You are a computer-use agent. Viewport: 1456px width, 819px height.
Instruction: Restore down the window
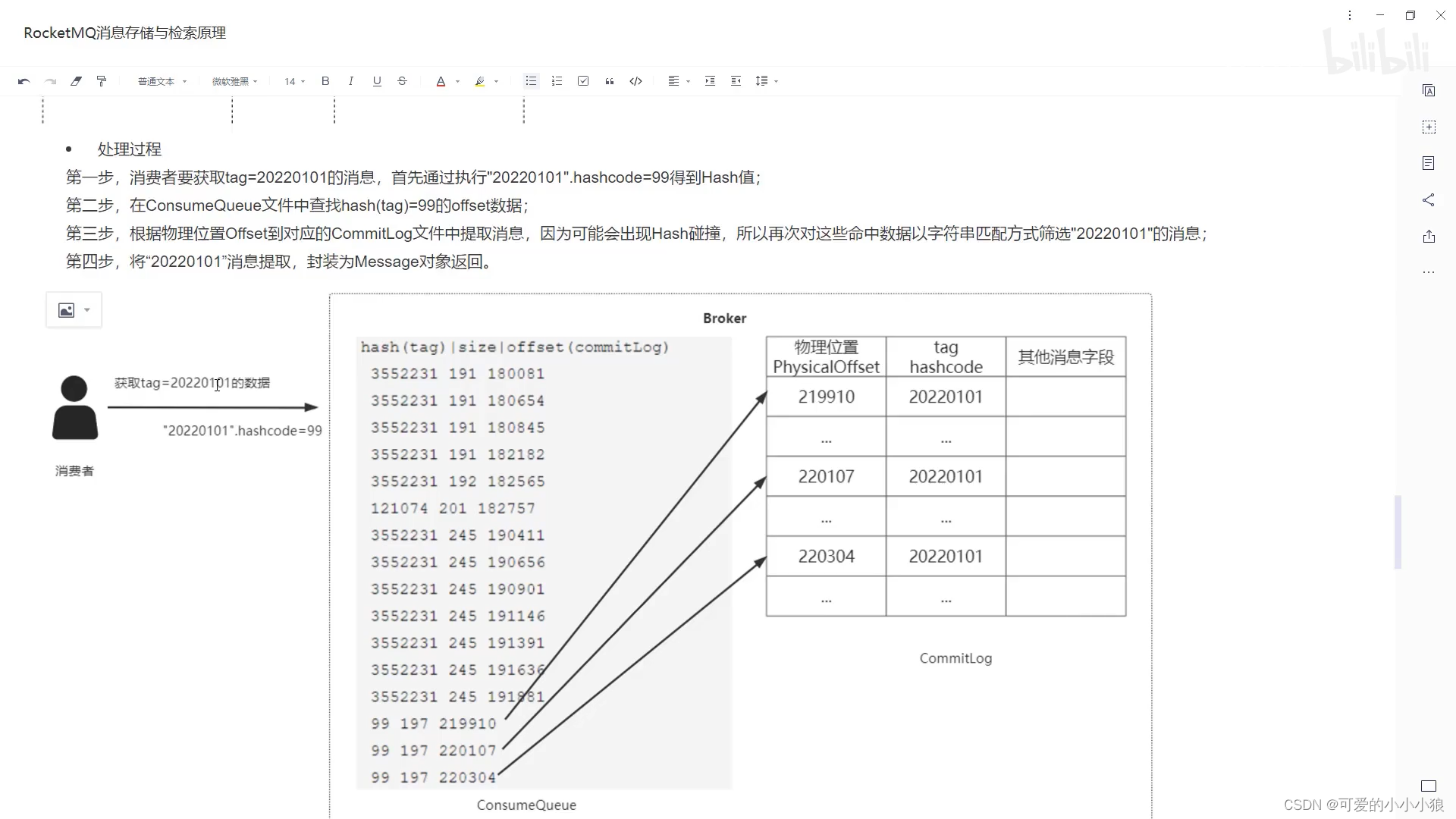[x=1410, y=15]
